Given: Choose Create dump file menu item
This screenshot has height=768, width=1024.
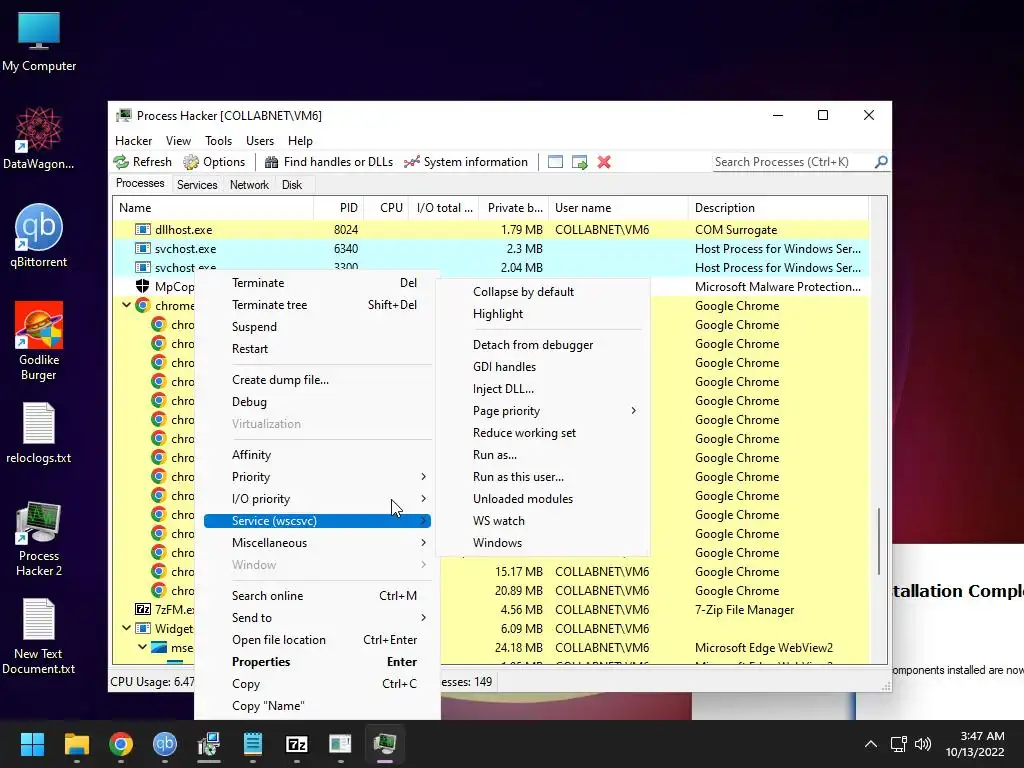Looking at the screenshot, I should coord(317,380).
